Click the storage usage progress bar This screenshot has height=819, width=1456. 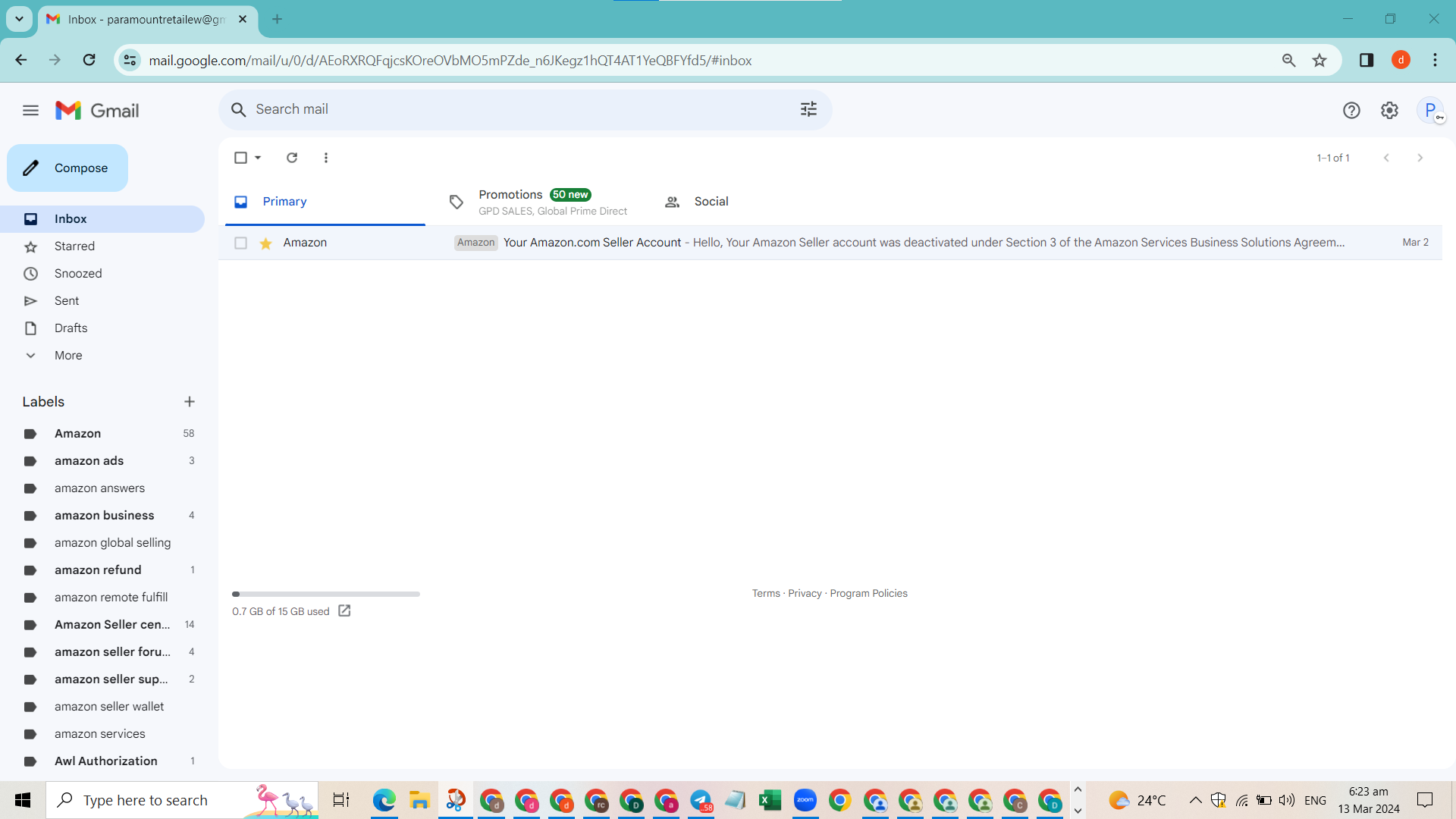[x=326, y=595]
